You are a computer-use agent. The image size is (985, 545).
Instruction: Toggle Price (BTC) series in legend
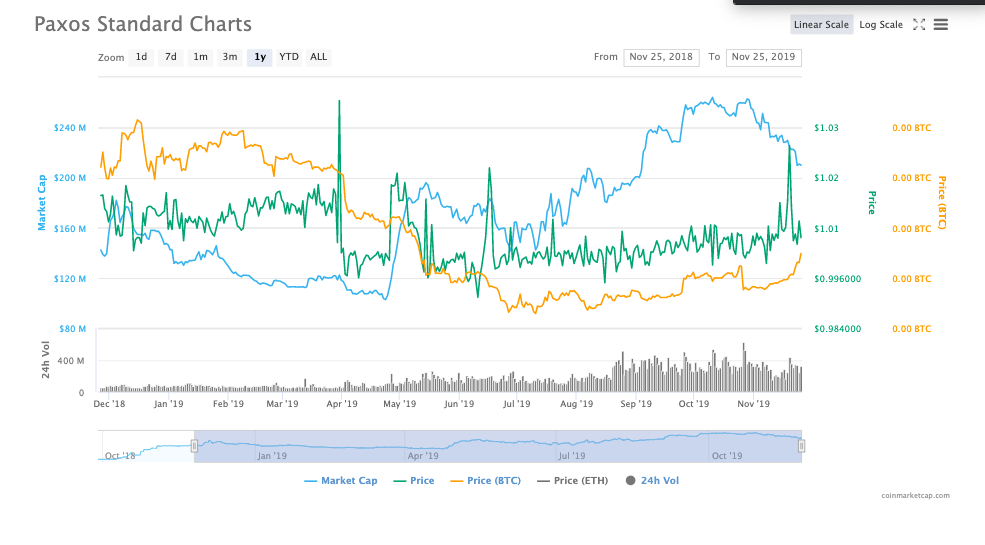point(486,481)
